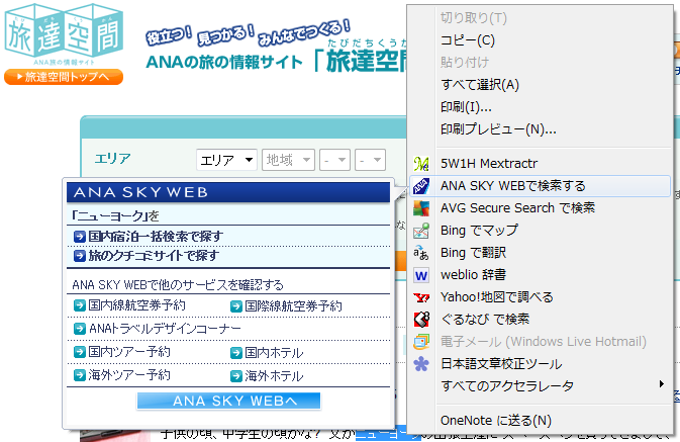Open 海外ツアー予約 link
Screen dimensions: 680x442
coord(129,375)
